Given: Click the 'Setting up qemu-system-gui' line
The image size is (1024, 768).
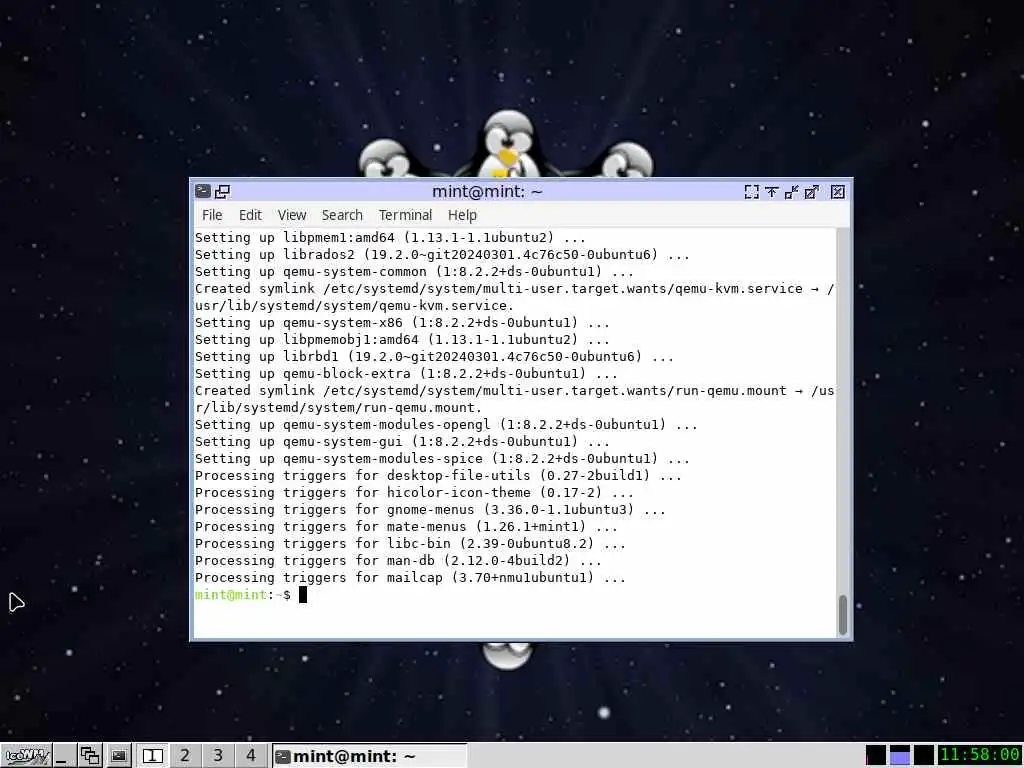Looking at the screenshot, I should (402, 441).
